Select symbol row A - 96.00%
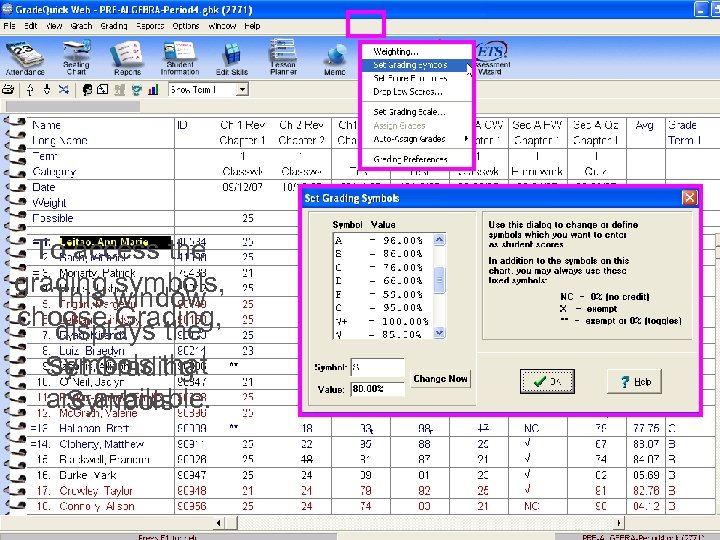 [383, 240]
